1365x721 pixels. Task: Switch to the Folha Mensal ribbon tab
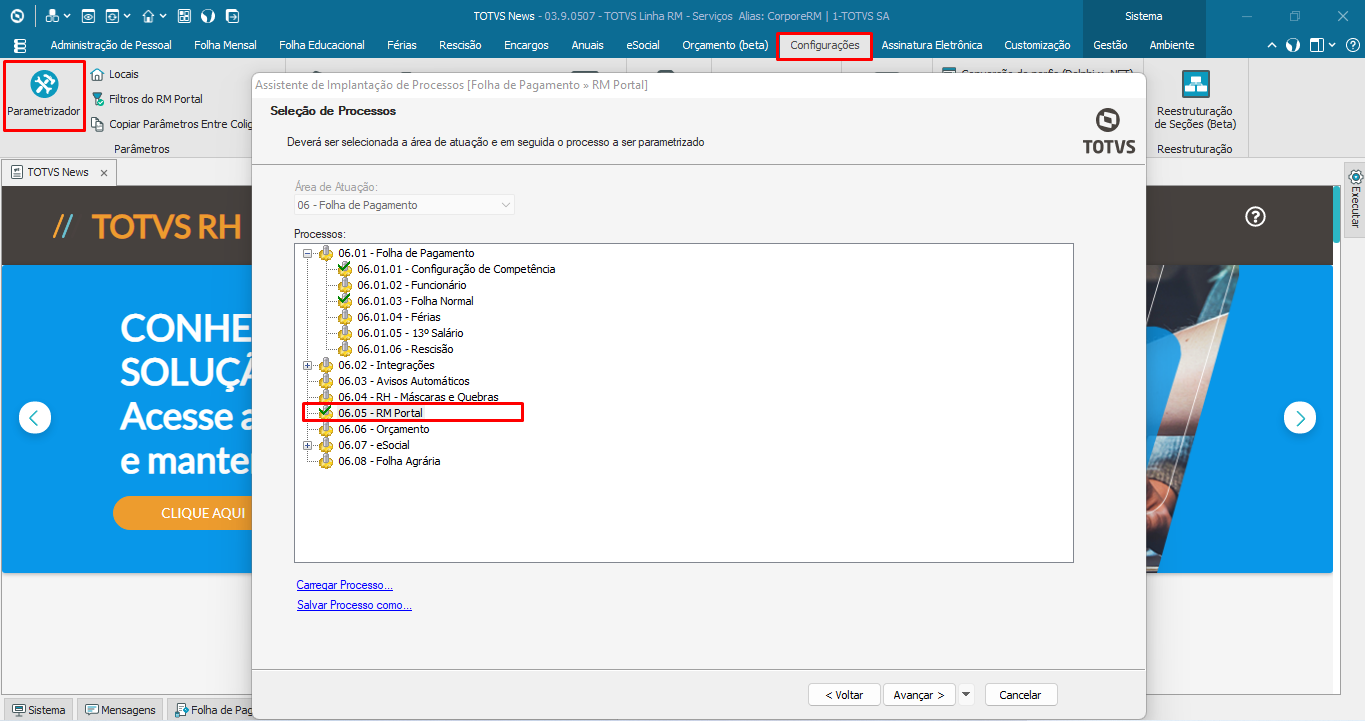(x=225, y=45)
